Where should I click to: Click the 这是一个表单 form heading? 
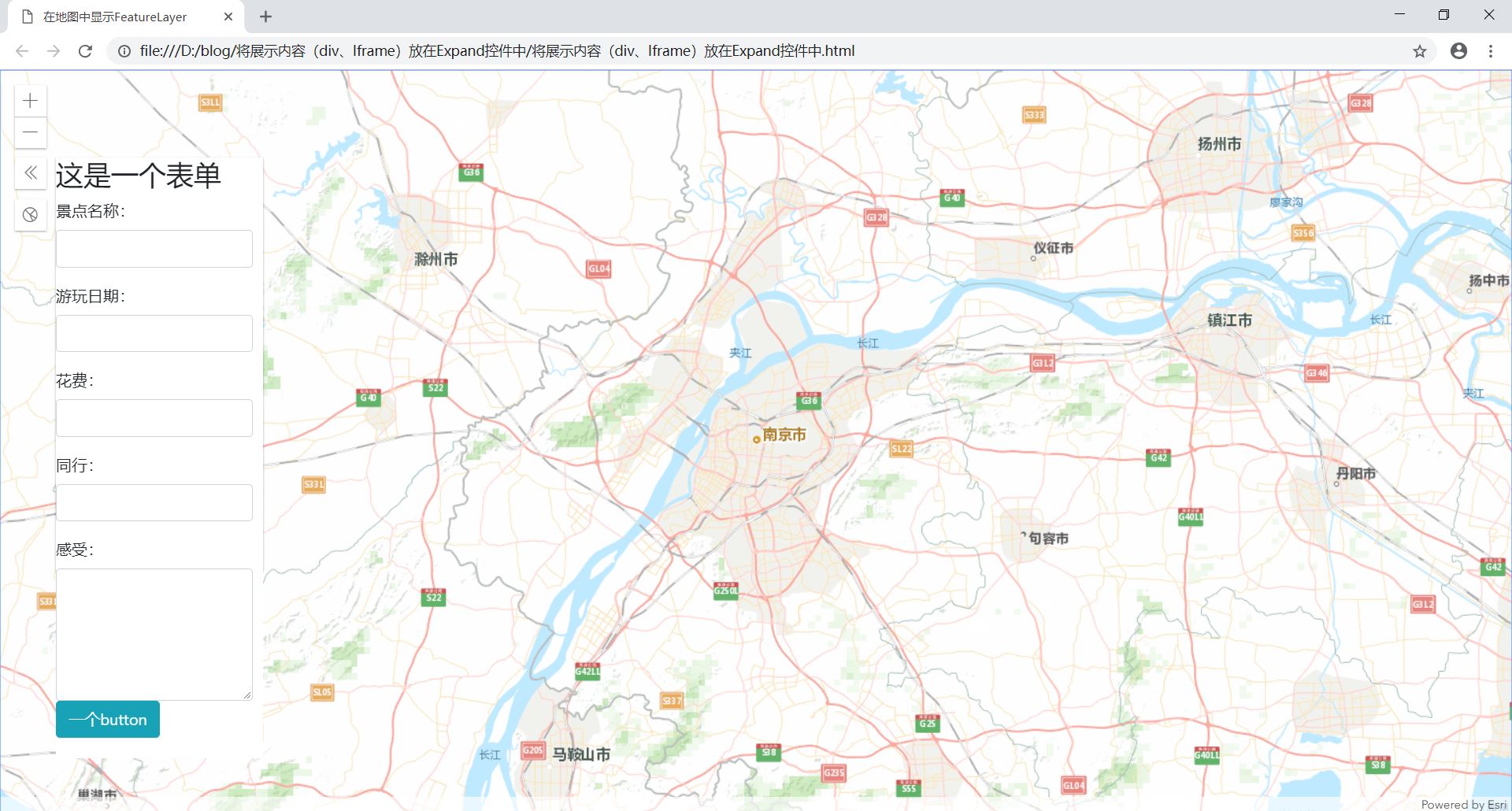[x=139, y=176]
